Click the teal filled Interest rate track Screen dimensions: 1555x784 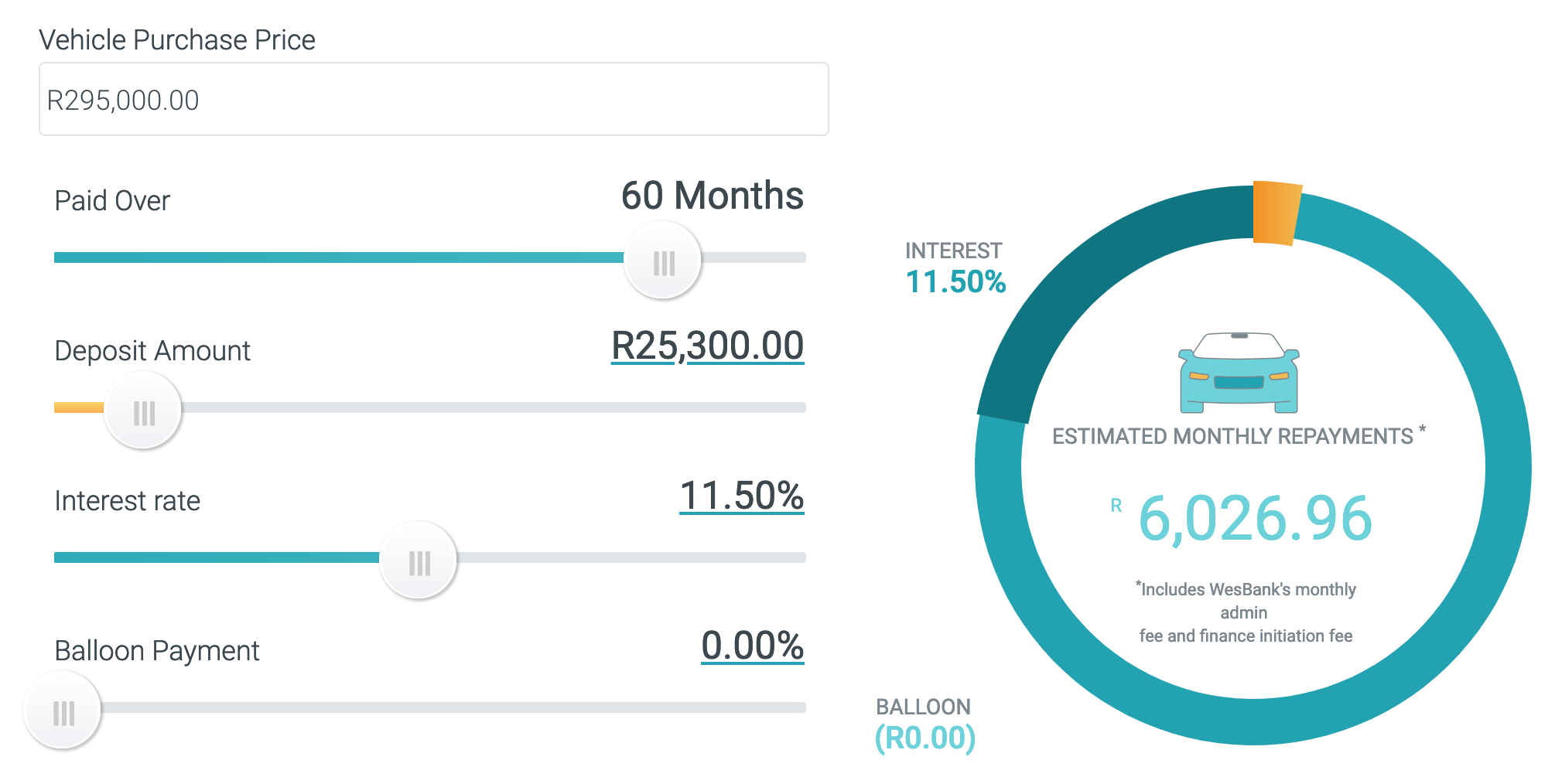217,557
